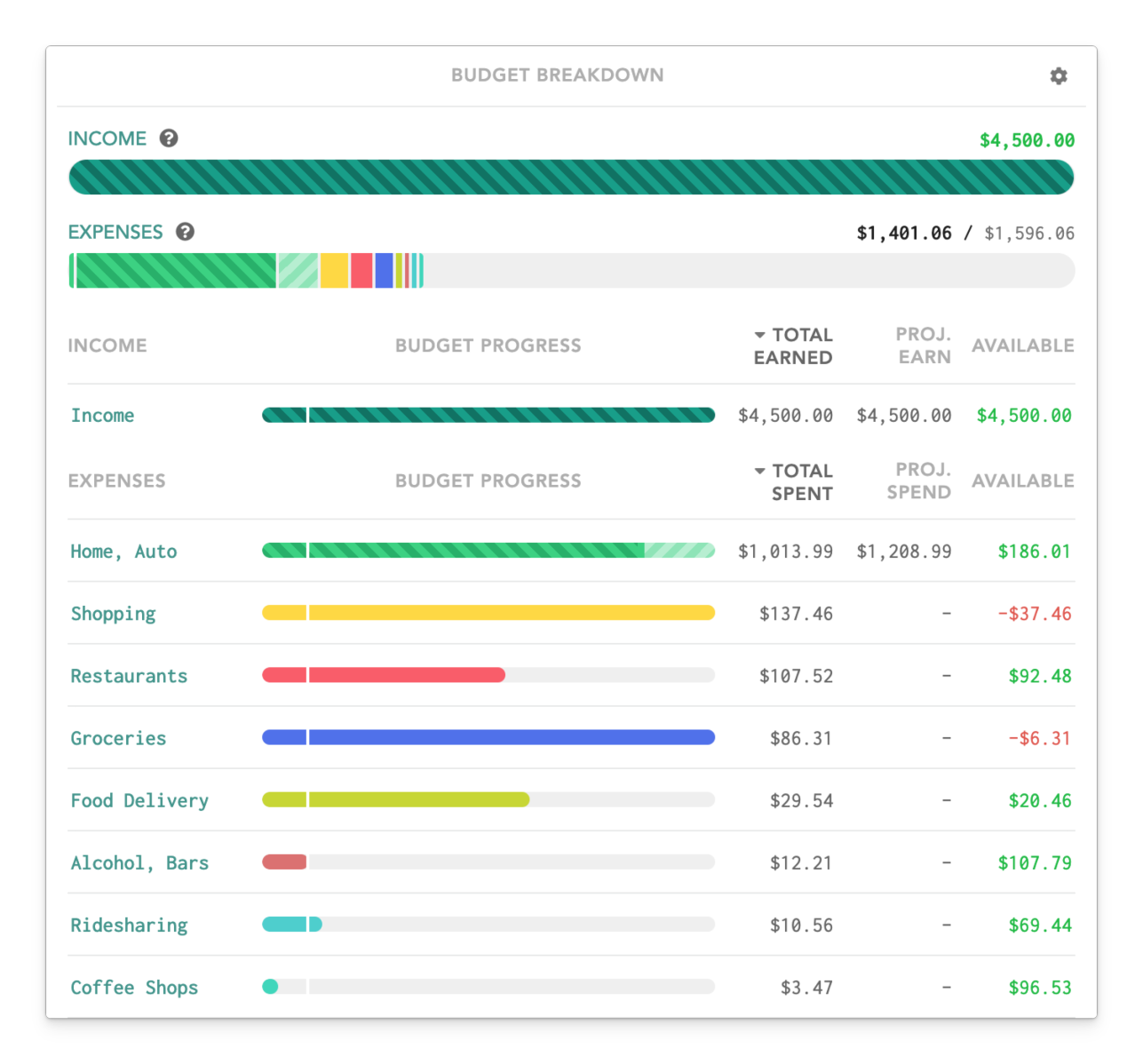Open the Coffee Shops category
The height and width of the screenshot is (1064, 1143).
(134, 987)
